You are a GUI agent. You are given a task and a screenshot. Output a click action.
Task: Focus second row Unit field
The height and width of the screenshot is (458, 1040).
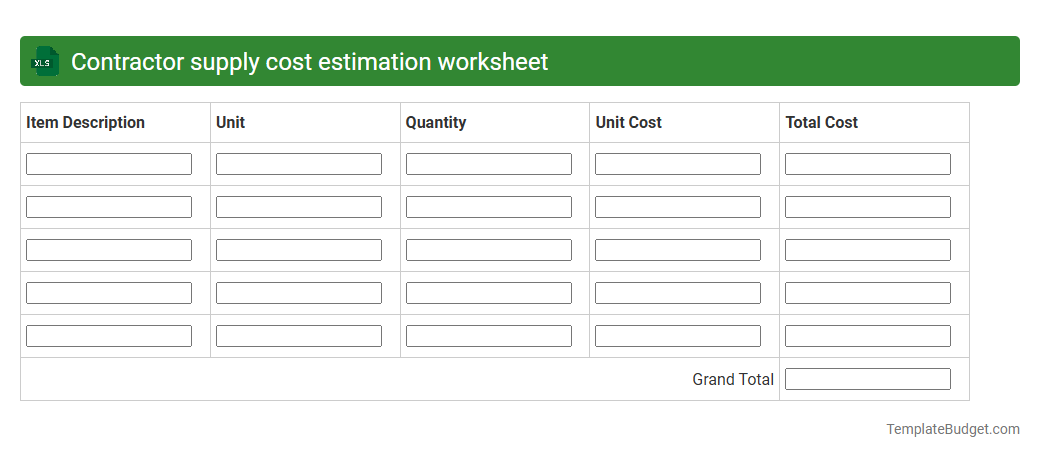298,207
